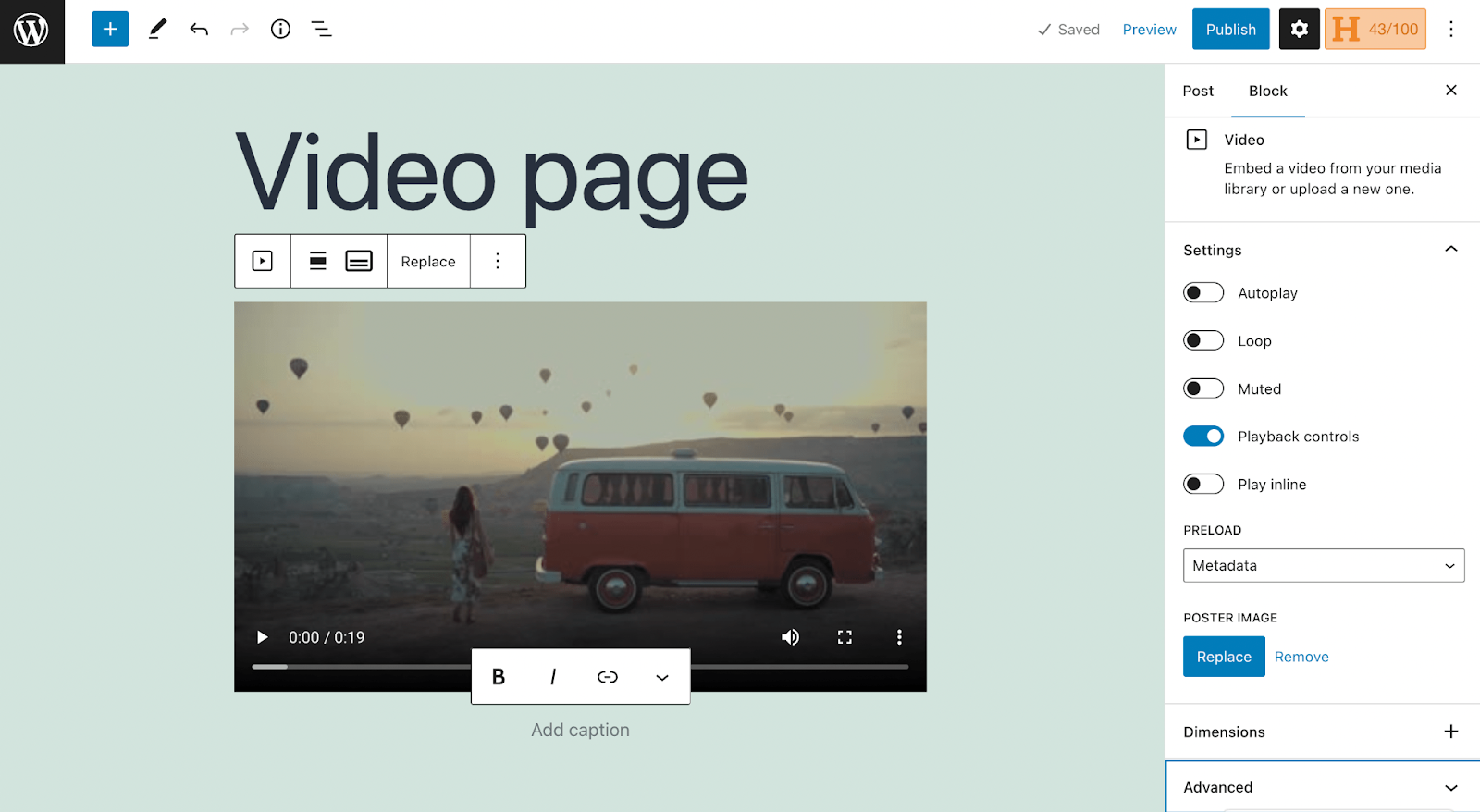Select the Block tab in sidebar

pos(1267,91)
